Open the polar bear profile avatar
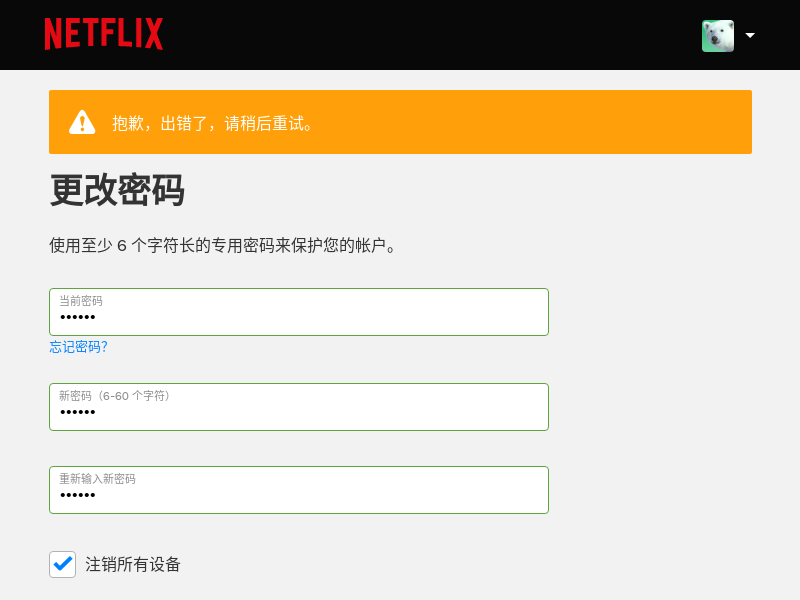Viewport: 800px width, 600px height. click(718, 36)
